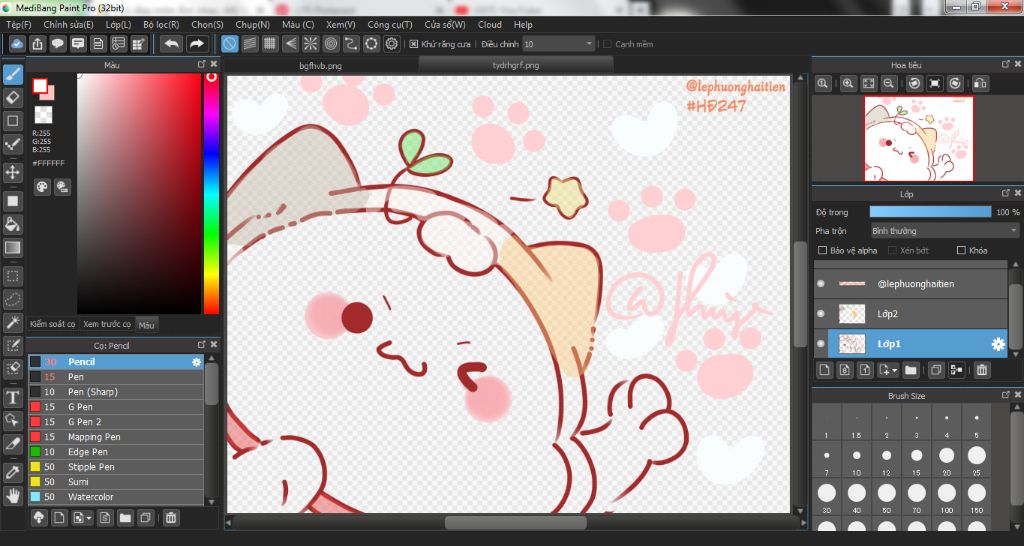Enable concentric circle snap guide
Viewport: 1024px width, 546px height.
coord(330,44)
